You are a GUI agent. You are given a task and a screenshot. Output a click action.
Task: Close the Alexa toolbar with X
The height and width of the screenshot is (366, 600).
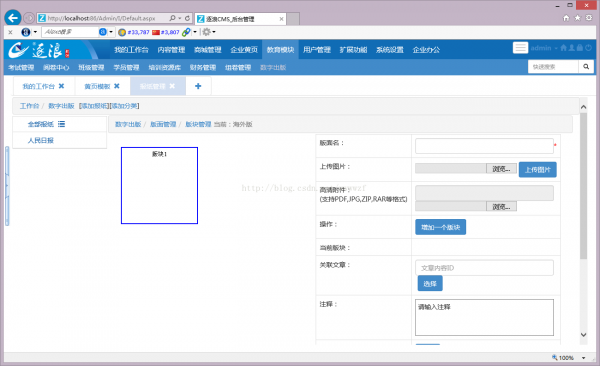click(x=10, y=32)
